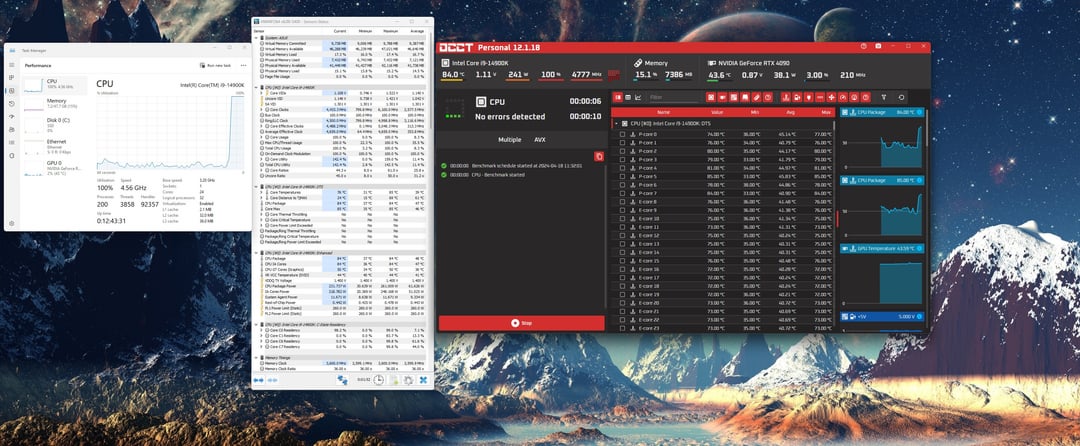
Task: Click OCCT help icon in title bar
Action: [863, 46]
